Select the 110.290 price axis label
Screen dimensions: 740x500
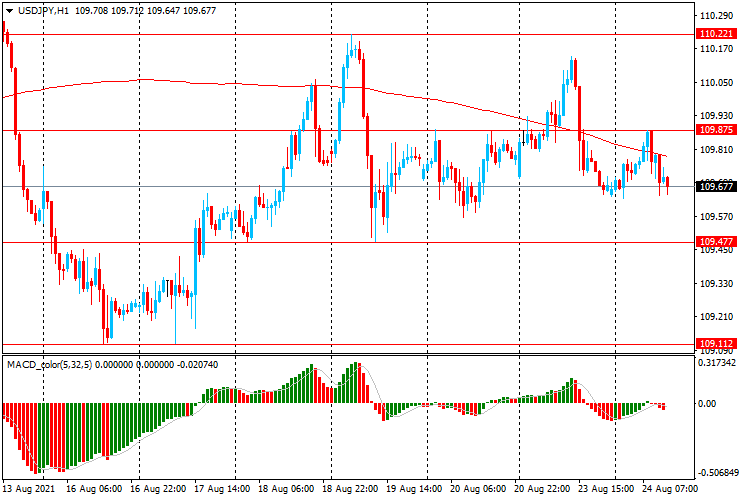point(716,16)
